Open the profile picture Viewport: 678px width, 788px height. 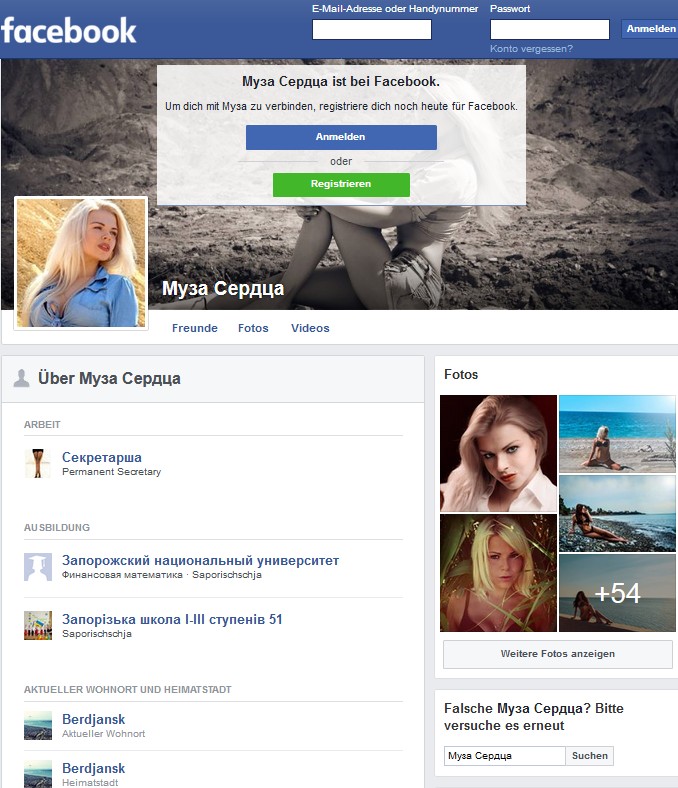tap(81, 263)
